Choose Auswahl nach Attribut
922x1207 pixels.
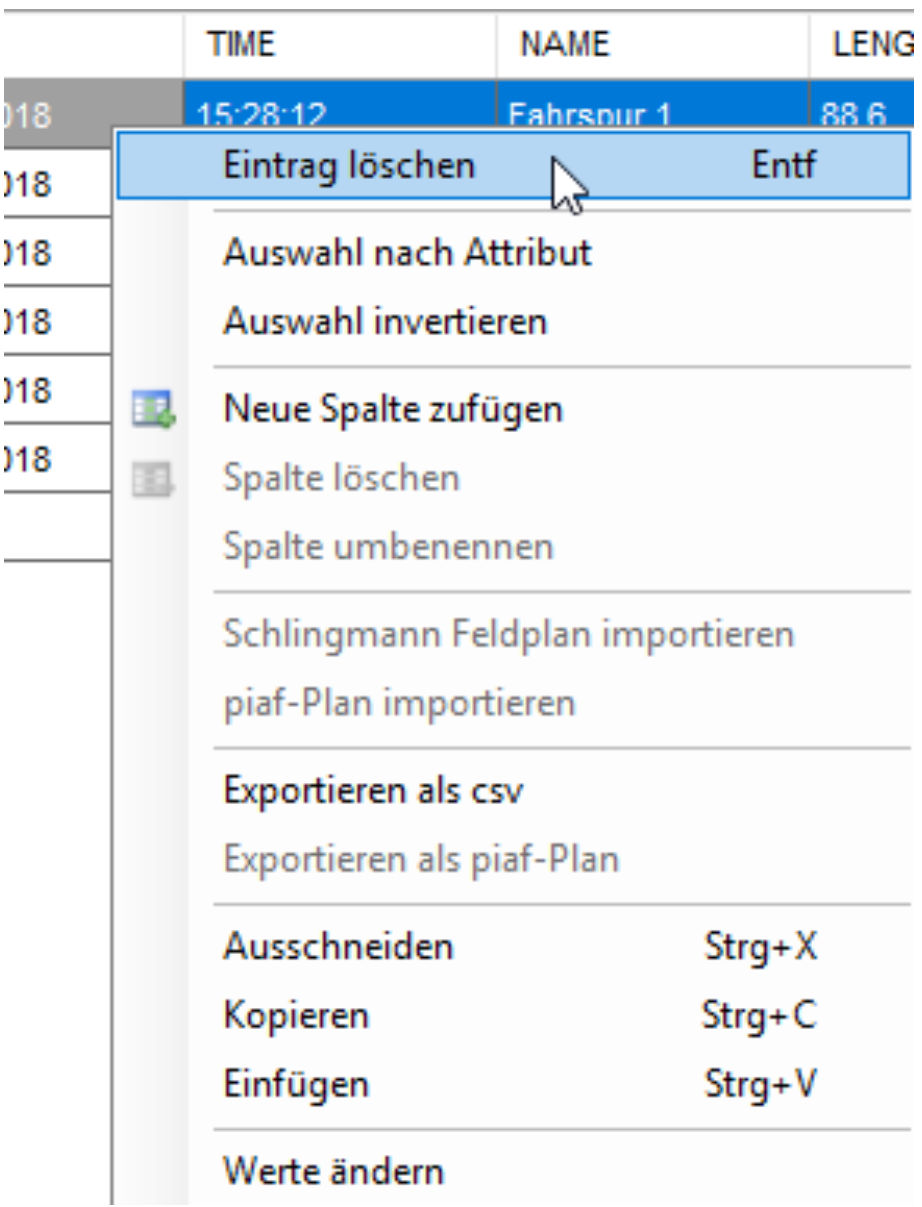click(x=407, y=253)
